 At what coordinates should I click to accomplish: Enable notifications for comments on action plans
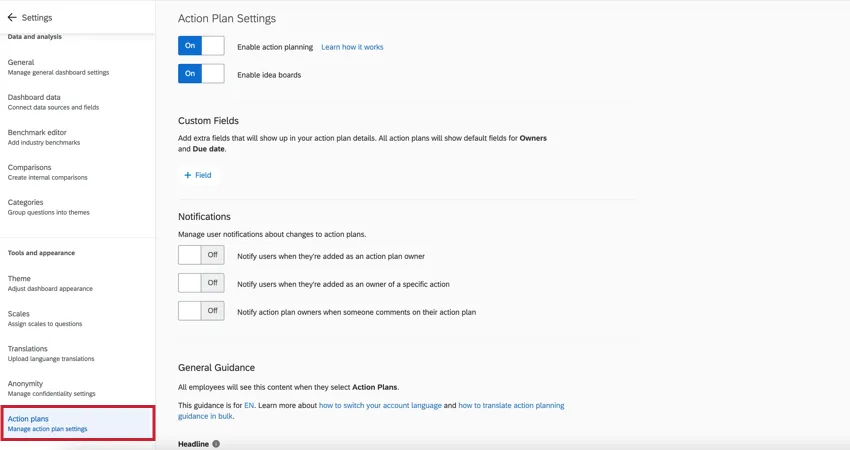point(201,311)
